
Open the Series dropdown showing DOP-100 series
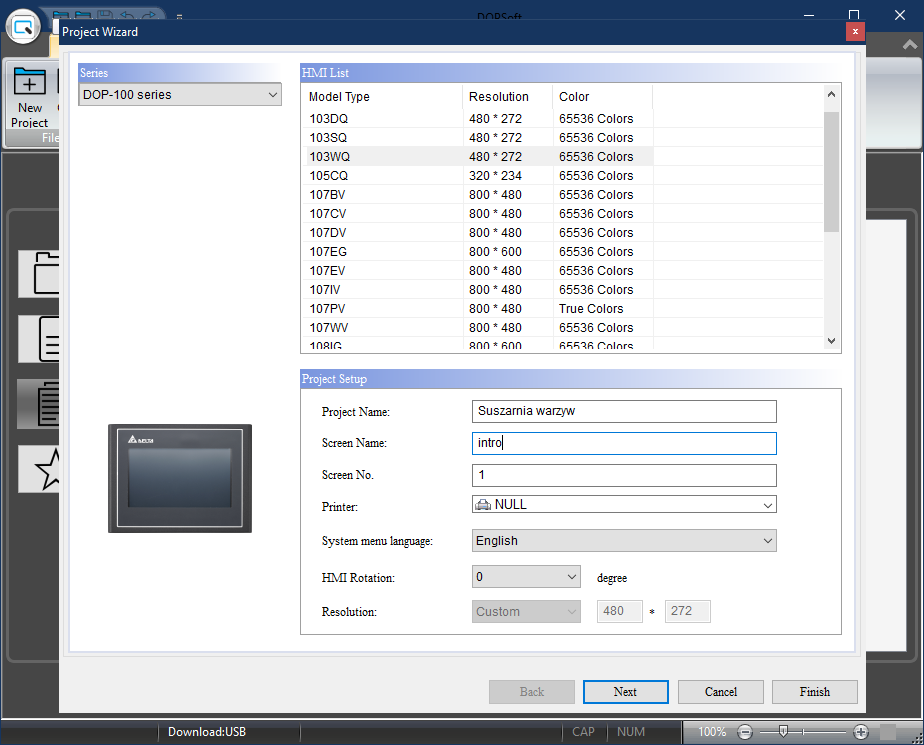point(180,95)
